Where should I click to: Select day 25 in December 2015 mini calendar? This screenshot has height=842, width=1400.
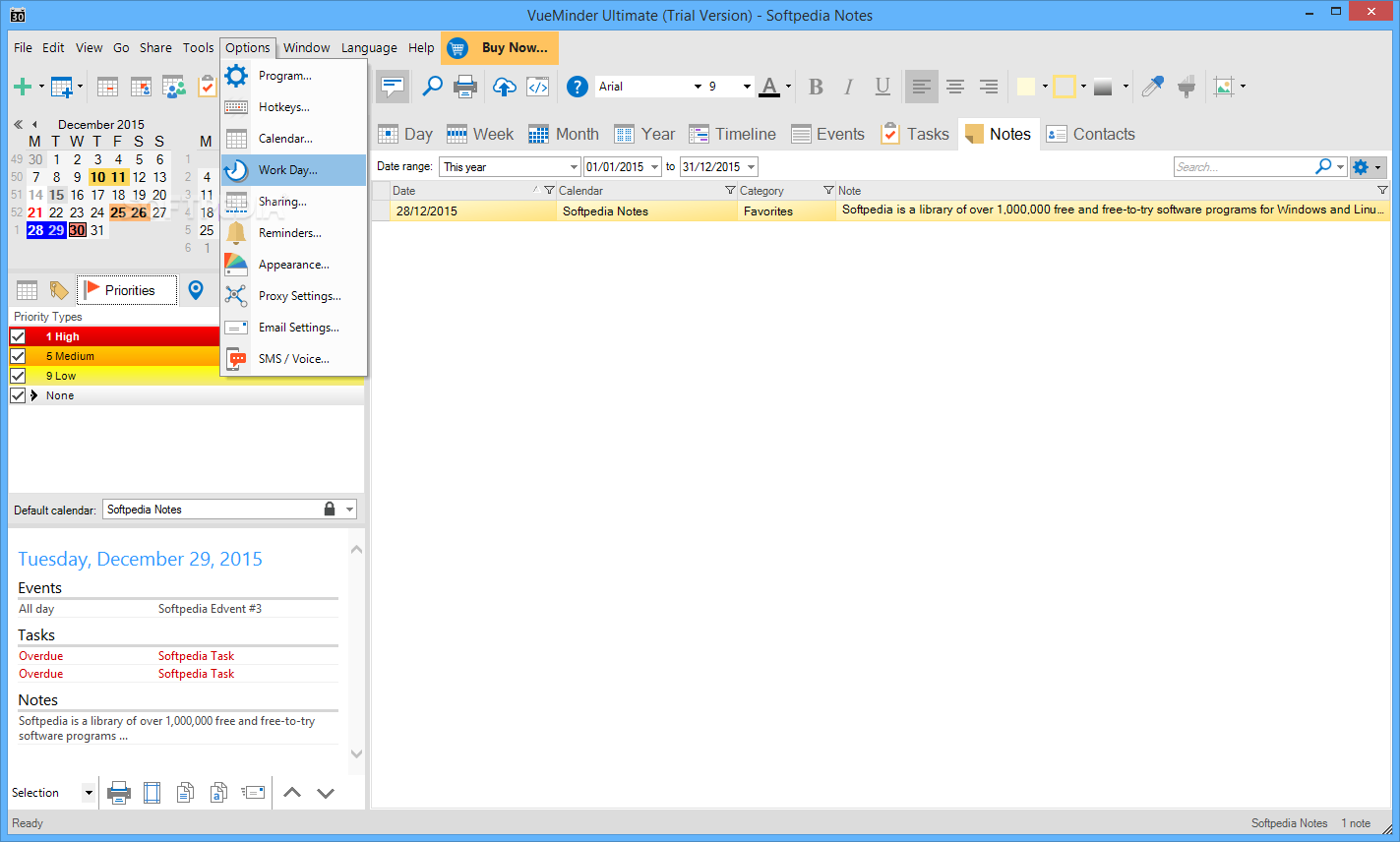pyautogui.click(x=118, y=212)
